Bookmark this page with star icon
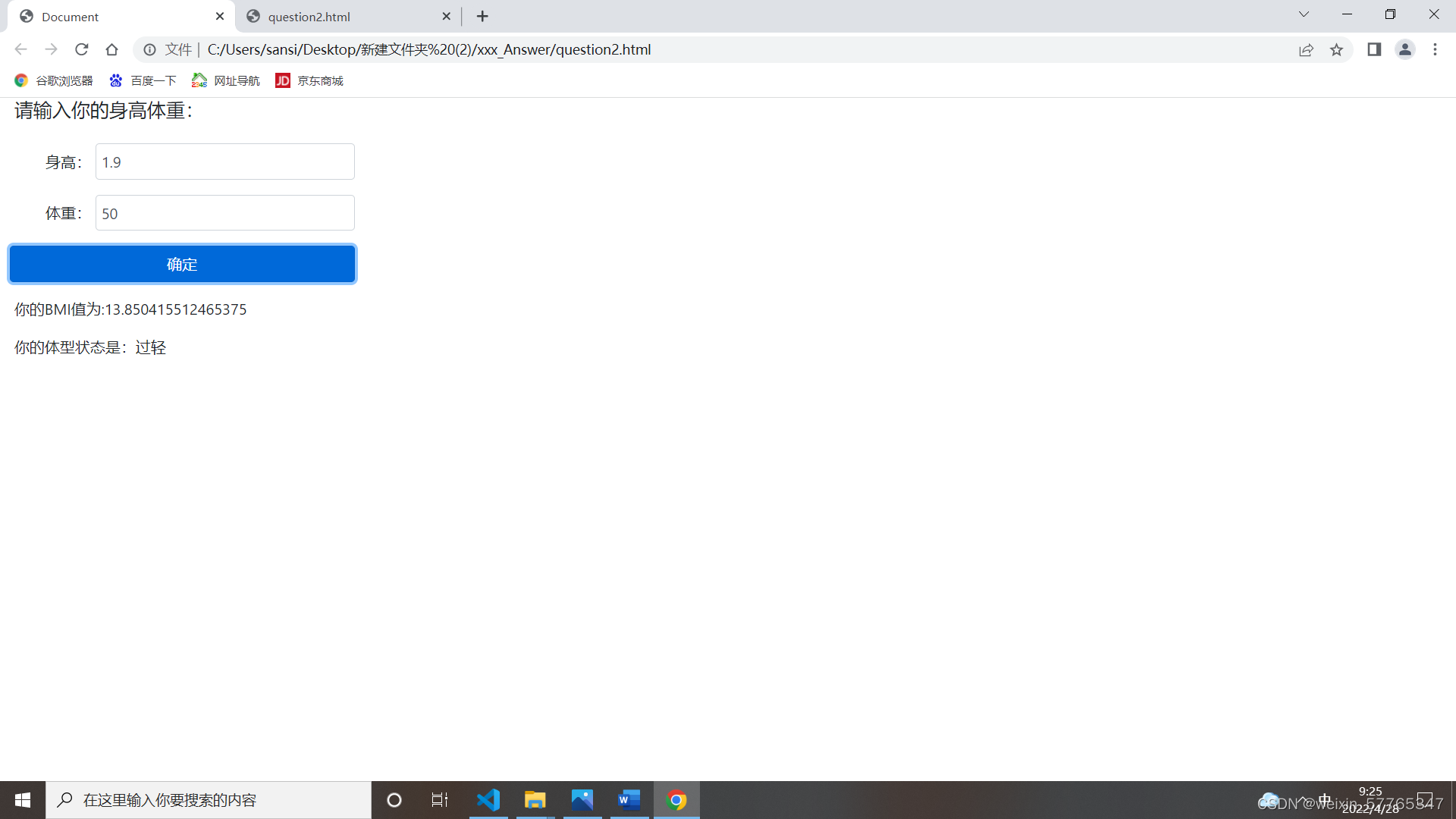This screenshot has height=819, width=1456. click(x=1336, y=50)
